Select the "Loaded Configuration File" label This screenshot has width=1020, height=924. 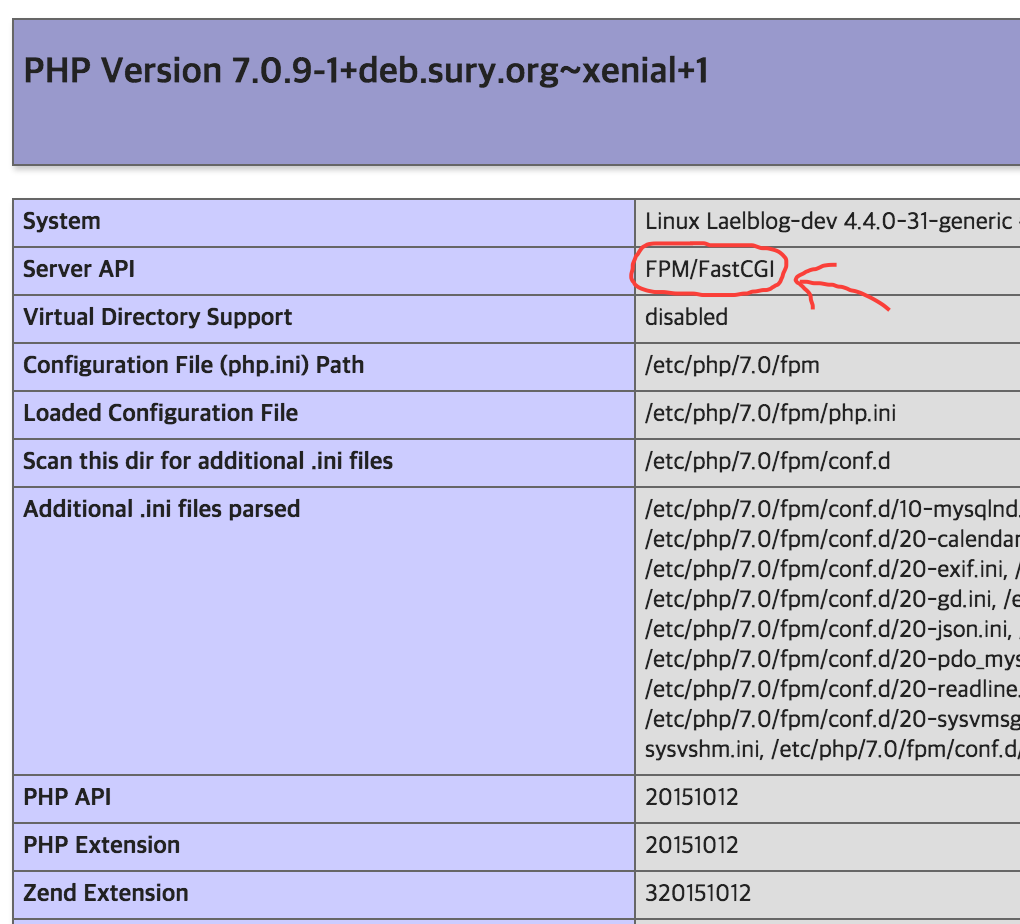click(x=161, y=413)
